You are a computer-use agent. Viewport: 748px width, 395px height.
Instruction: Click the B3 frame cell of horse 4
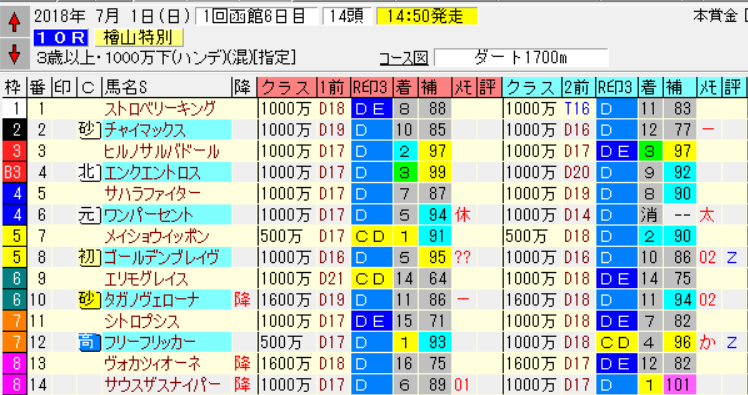tap(13, 172)
